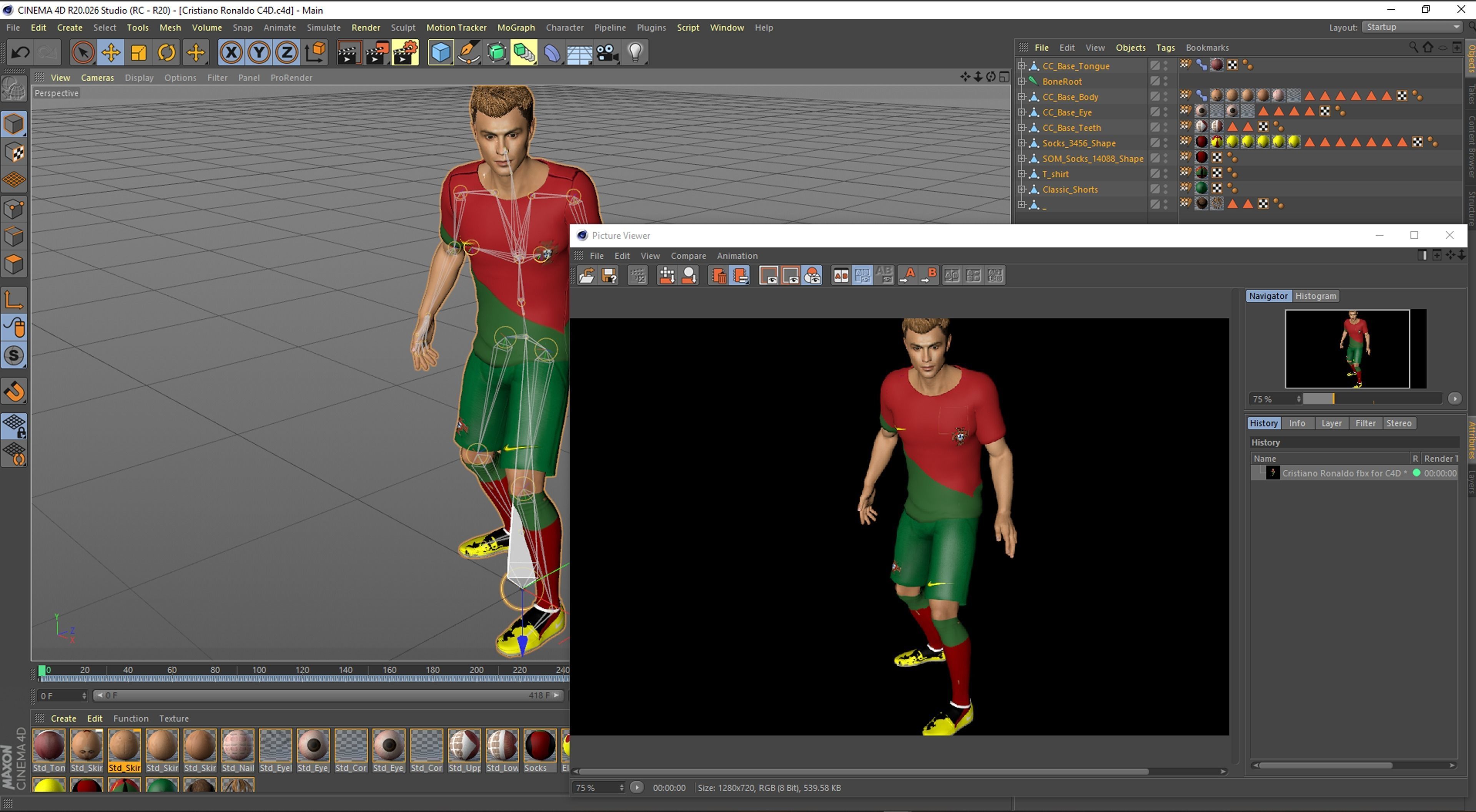Expand the CC_Base_Body object tree
The height and width of the screenshot is (812, 1476).
click(1022, 97)
